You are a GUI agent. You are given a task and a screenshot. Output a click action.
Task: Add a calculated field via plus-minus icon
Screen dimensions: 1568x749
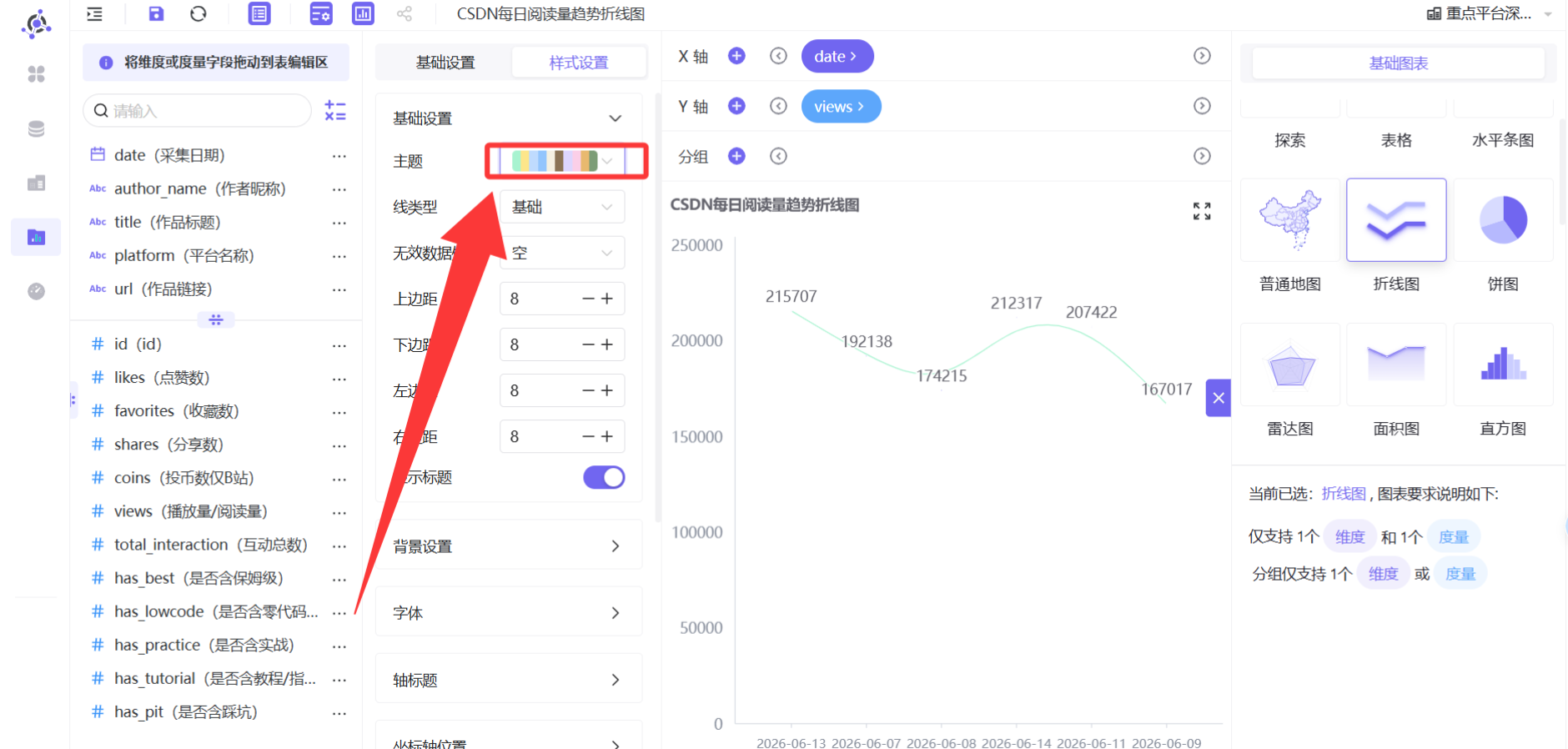(335, 111)
